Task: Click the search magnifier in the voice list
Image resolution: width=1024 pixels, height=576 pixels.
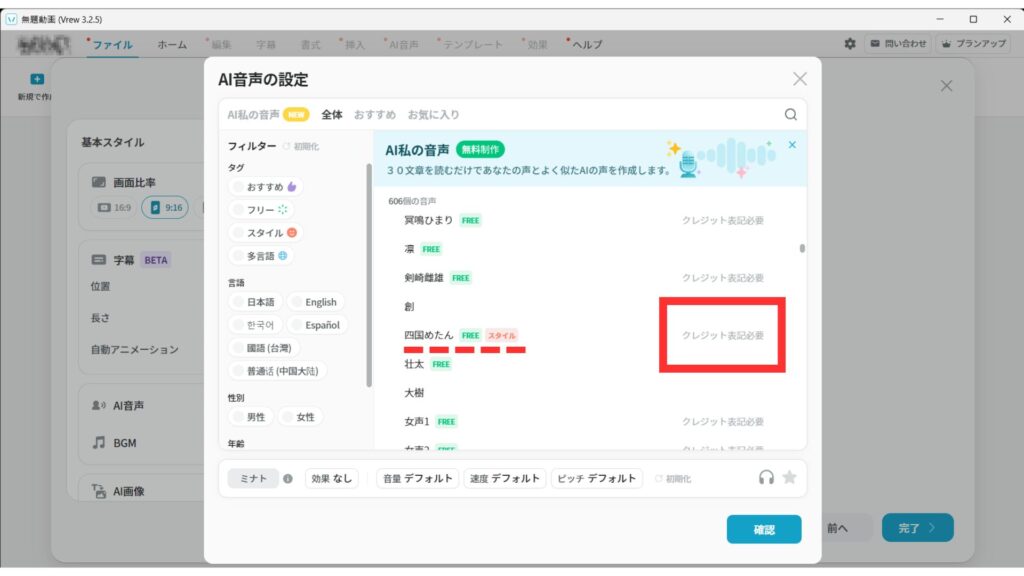Action: [791, 115]
